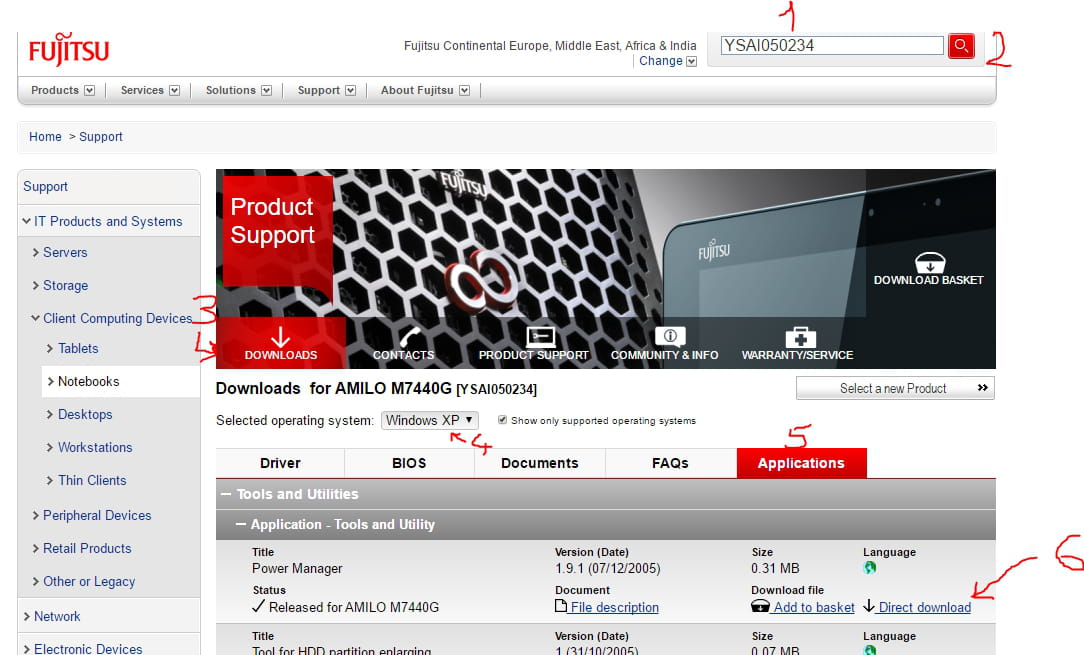
Task: Open the Products menu item
Action: [55, 90]
